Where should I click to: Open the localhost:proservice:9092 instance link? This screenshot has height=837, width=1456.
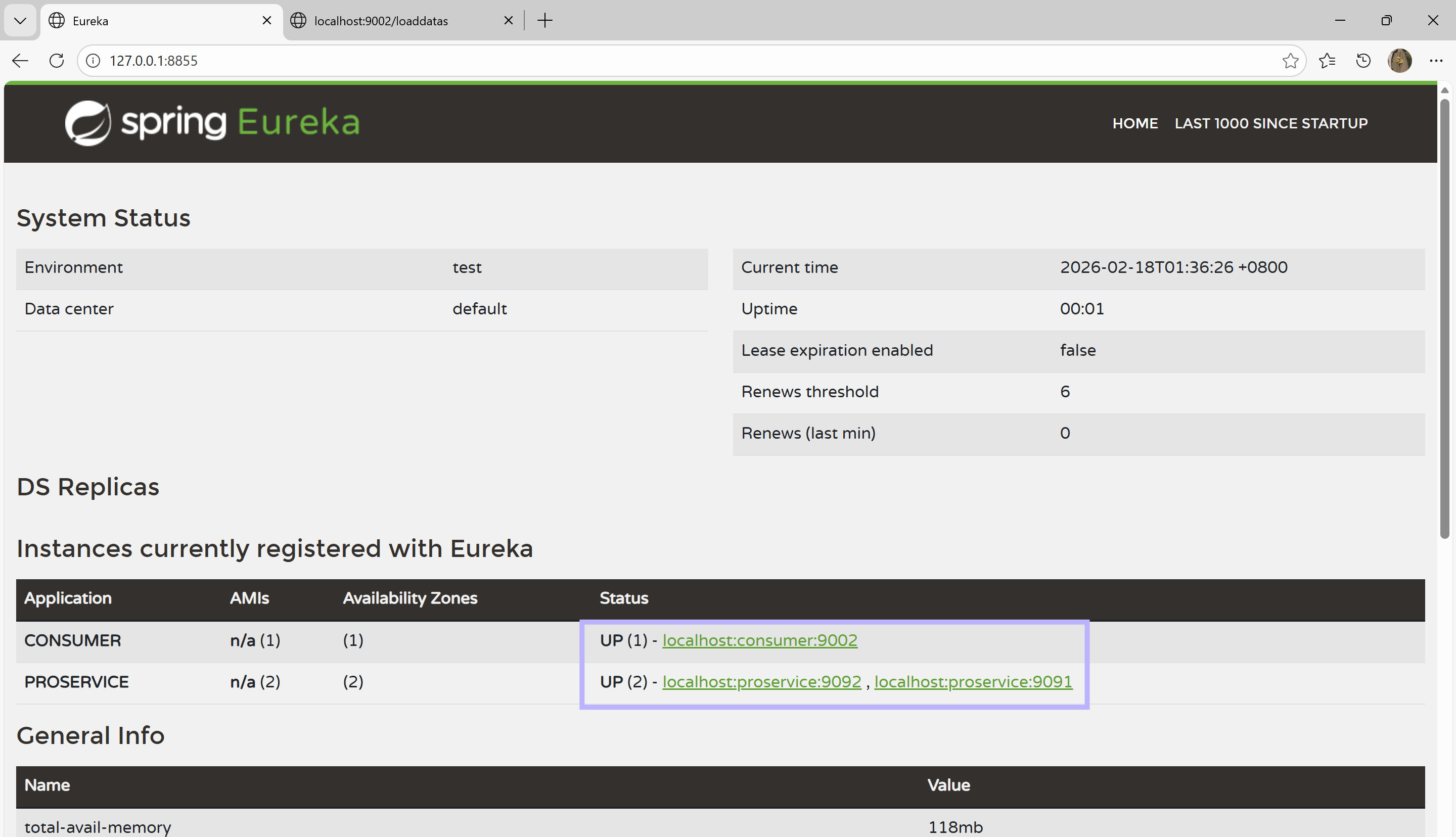coord(762,682)
